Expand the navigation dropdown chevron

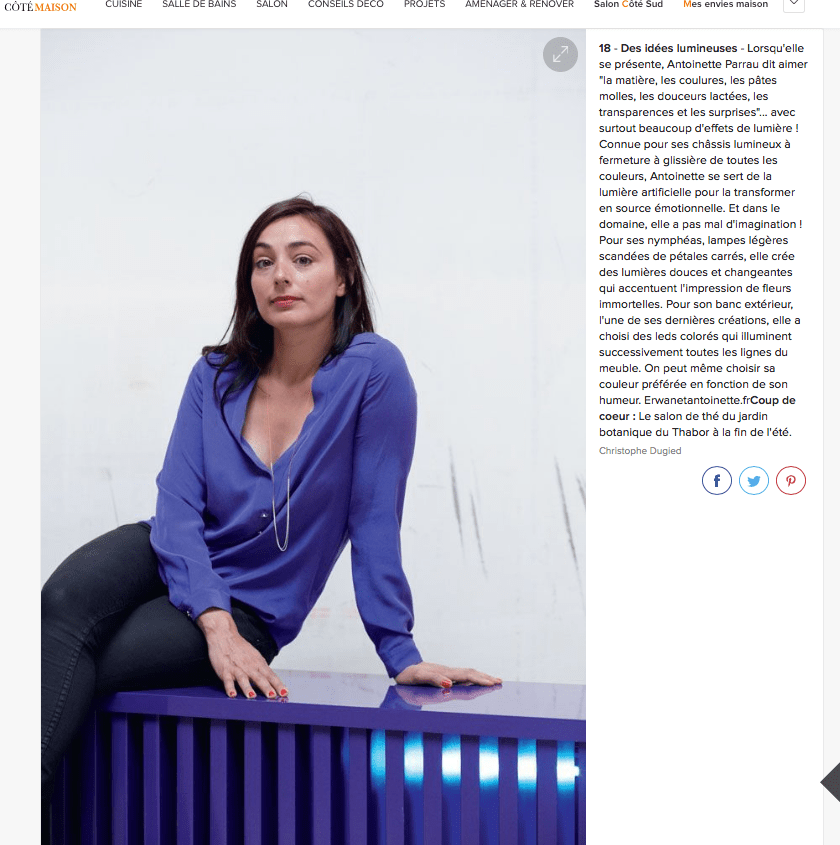pyautogui.click(x=794, y=4)
